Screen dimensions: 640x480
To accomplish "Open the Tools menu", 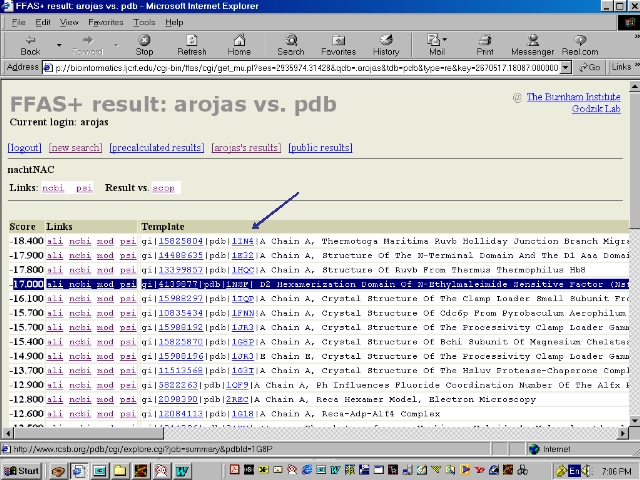I will 144,22.
